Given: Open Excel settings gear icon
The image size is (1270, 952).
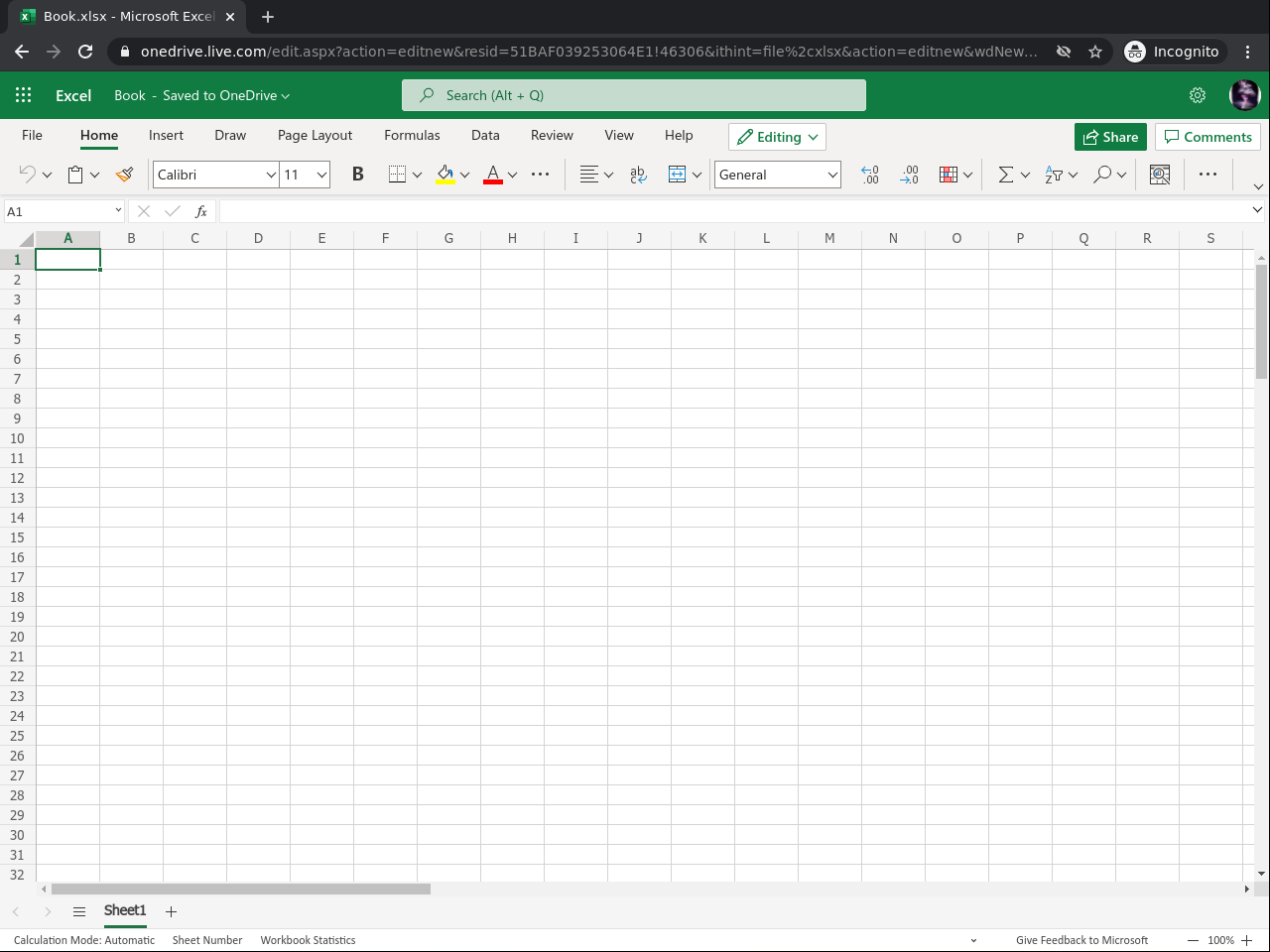Looking at the screenshot, I should pyautogui.click(x=1198, y=95).
